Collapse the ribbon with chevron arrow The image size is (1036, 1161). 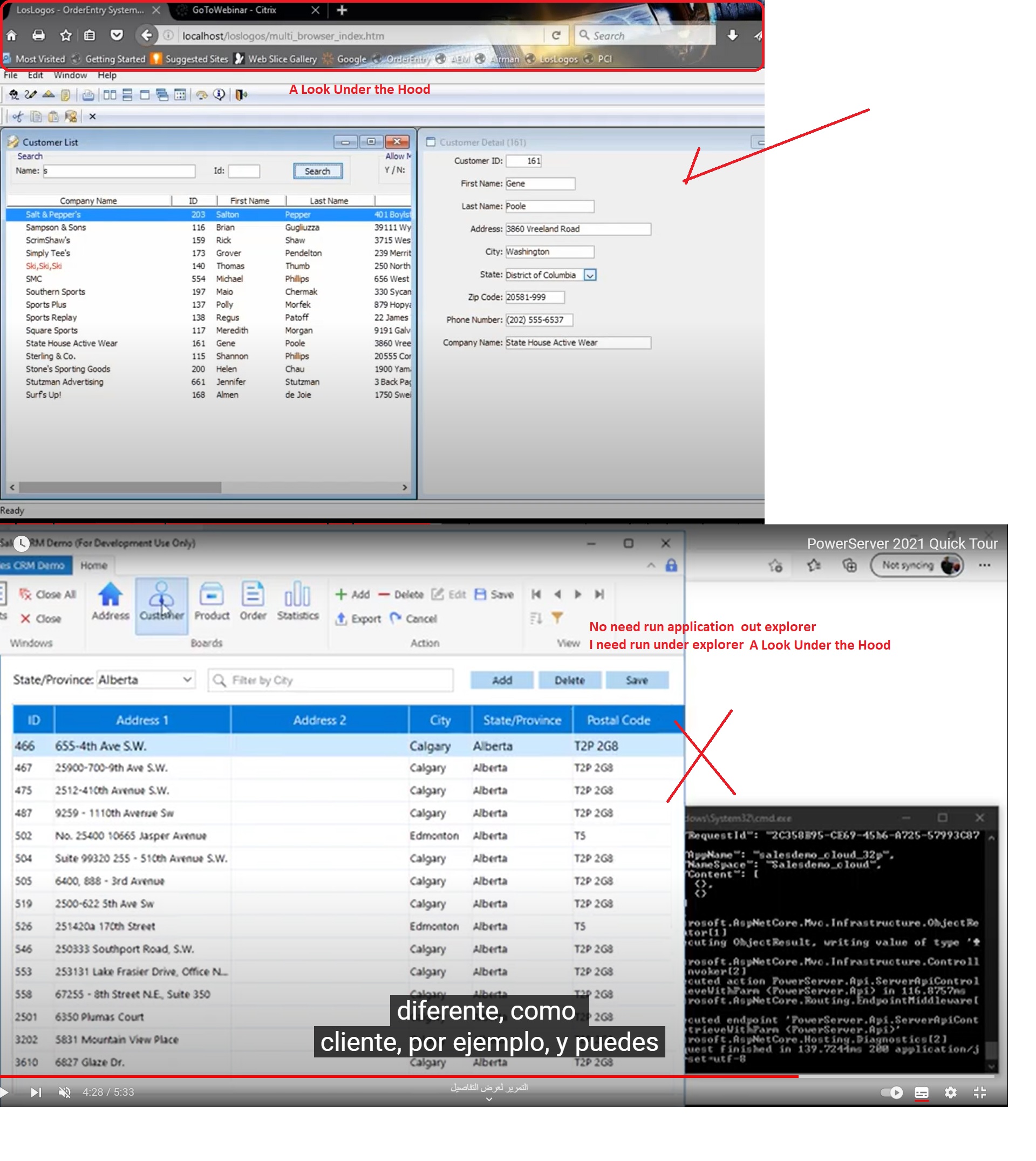tap(651, 566)
